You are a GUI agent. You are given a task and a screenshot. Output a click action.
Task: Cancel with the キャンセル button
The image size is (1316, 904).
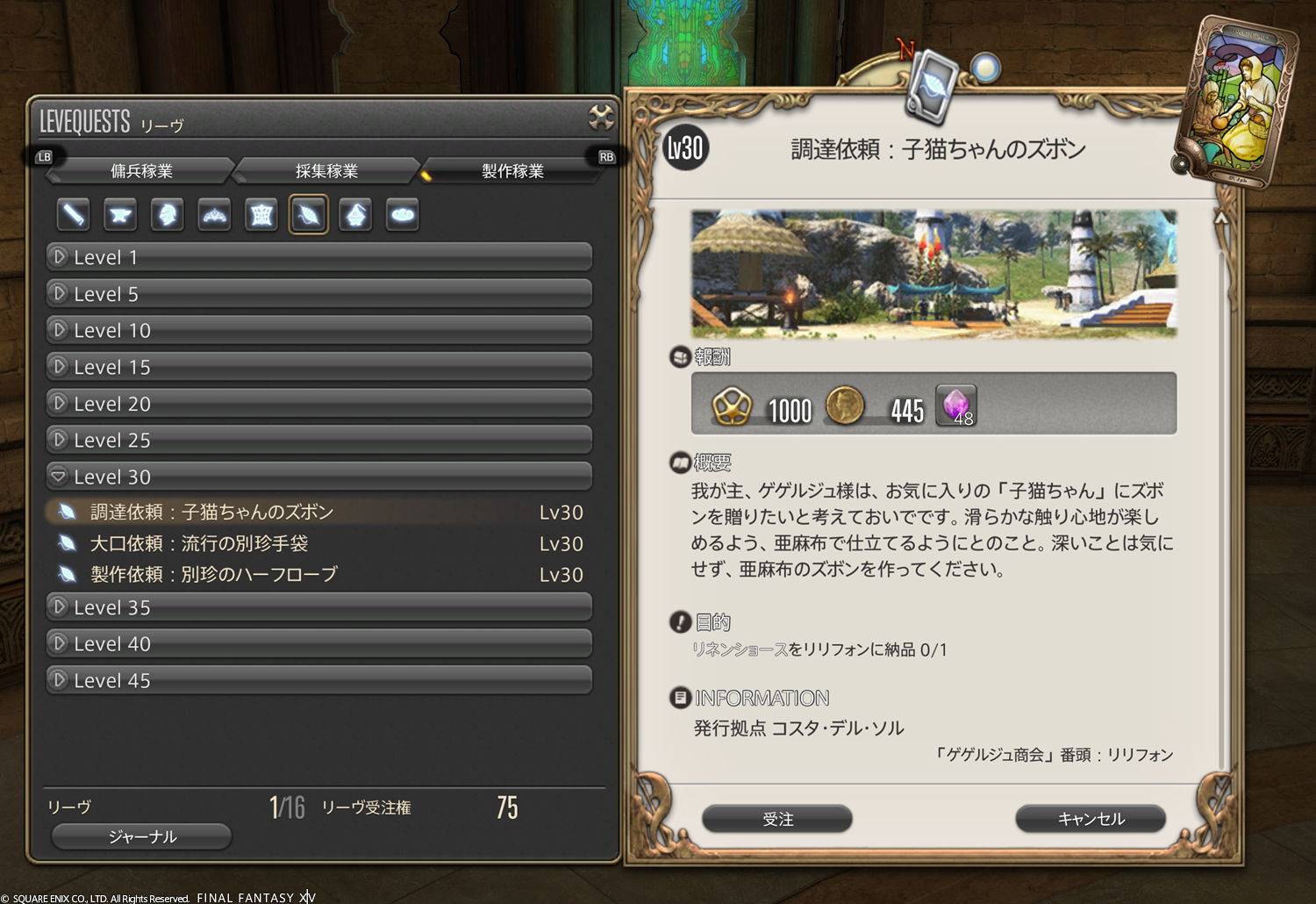[x=1091, y=819]
